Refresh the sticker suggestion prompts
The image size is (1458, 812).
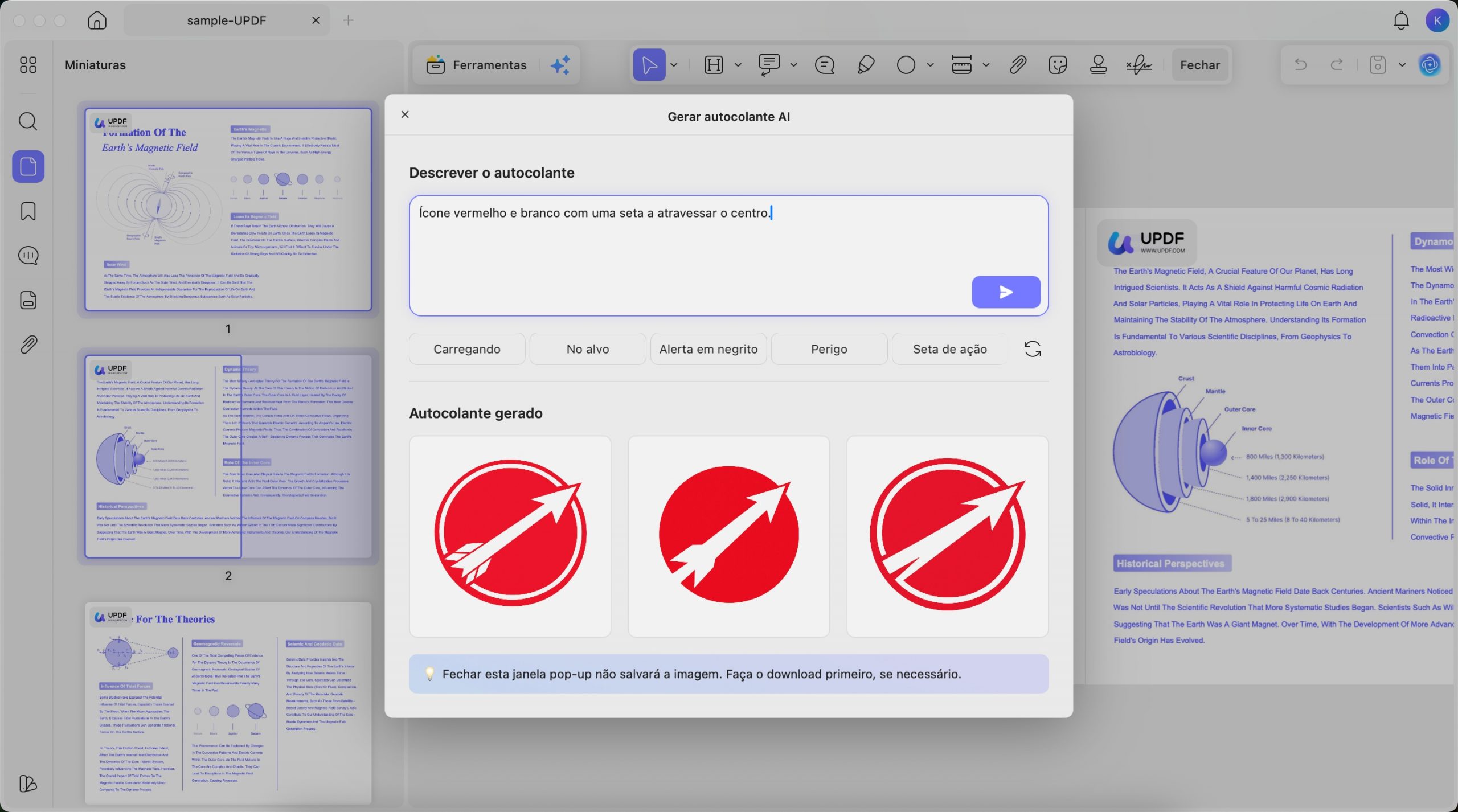pyautogui.click(x=1032, y=348)
